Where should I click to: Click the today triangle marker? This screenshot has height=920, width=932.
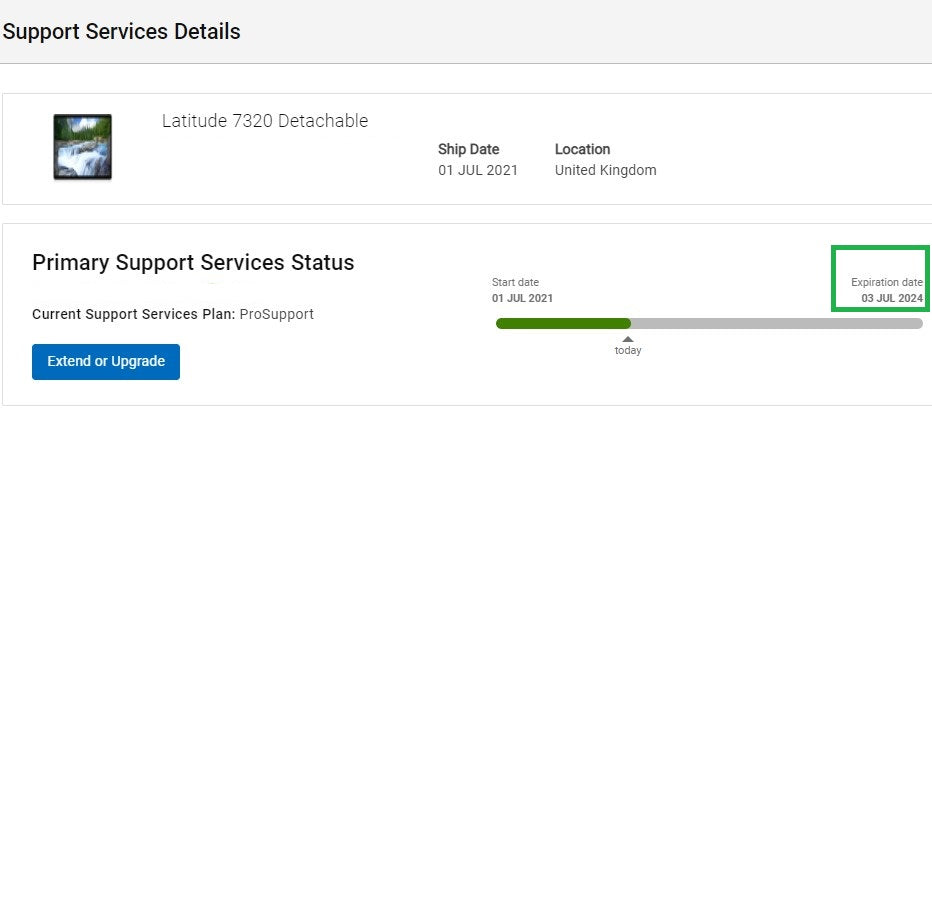pyautogui.click(x=628, y=339)
